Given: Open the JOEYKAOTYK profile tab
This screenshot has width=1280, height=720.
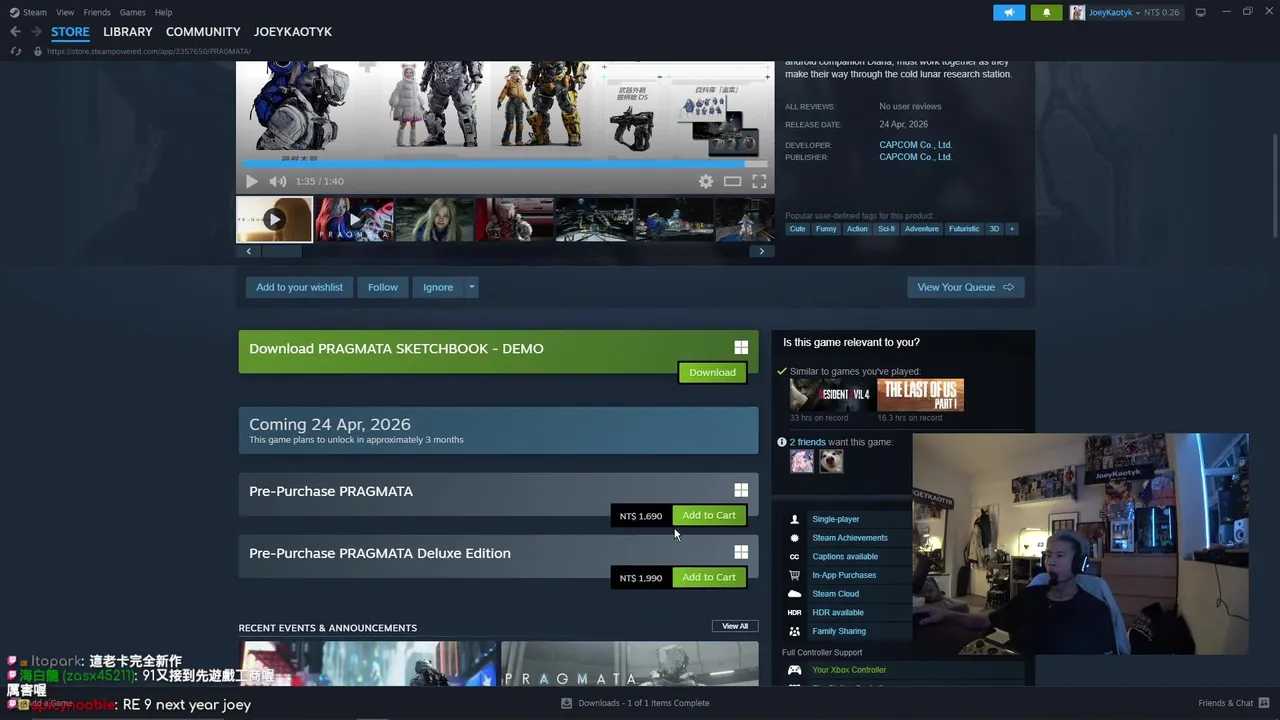Looking at the screenshot, I should (x=293, y=32).
